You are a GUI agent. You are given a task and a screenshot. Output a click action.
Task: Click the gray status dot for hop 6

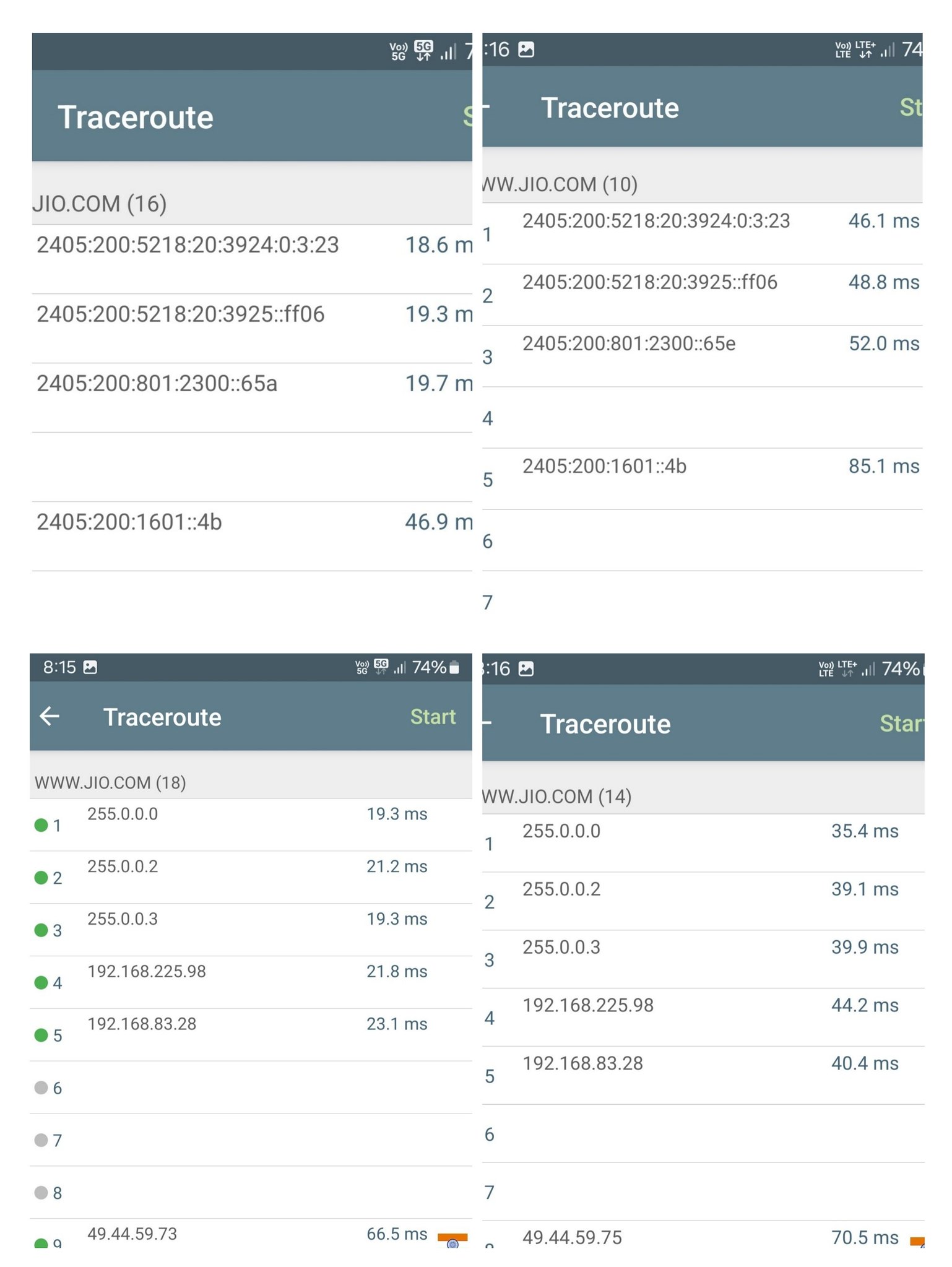41,1088
